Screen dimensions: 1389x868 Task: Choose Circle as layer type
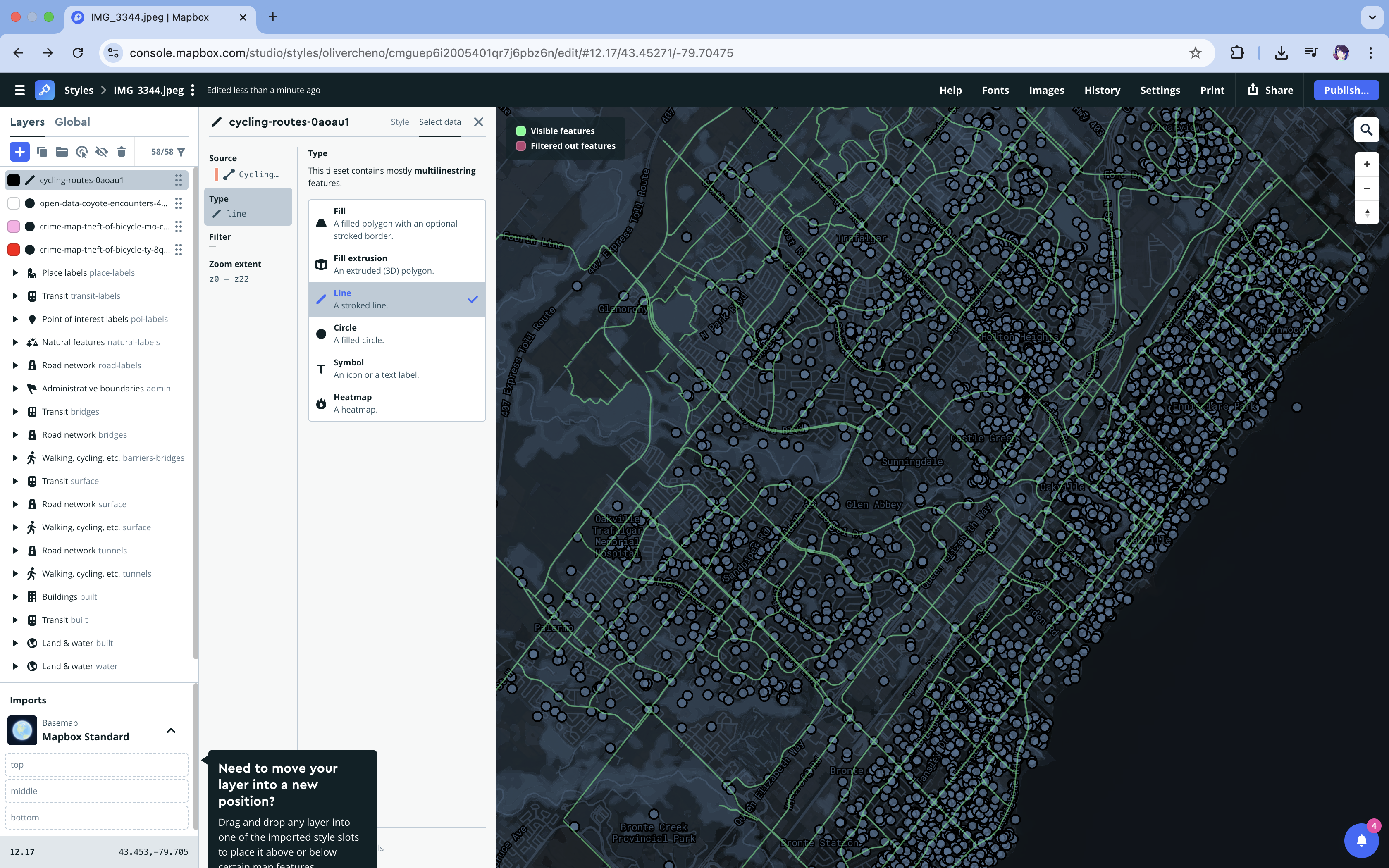[x=396, y=334]
